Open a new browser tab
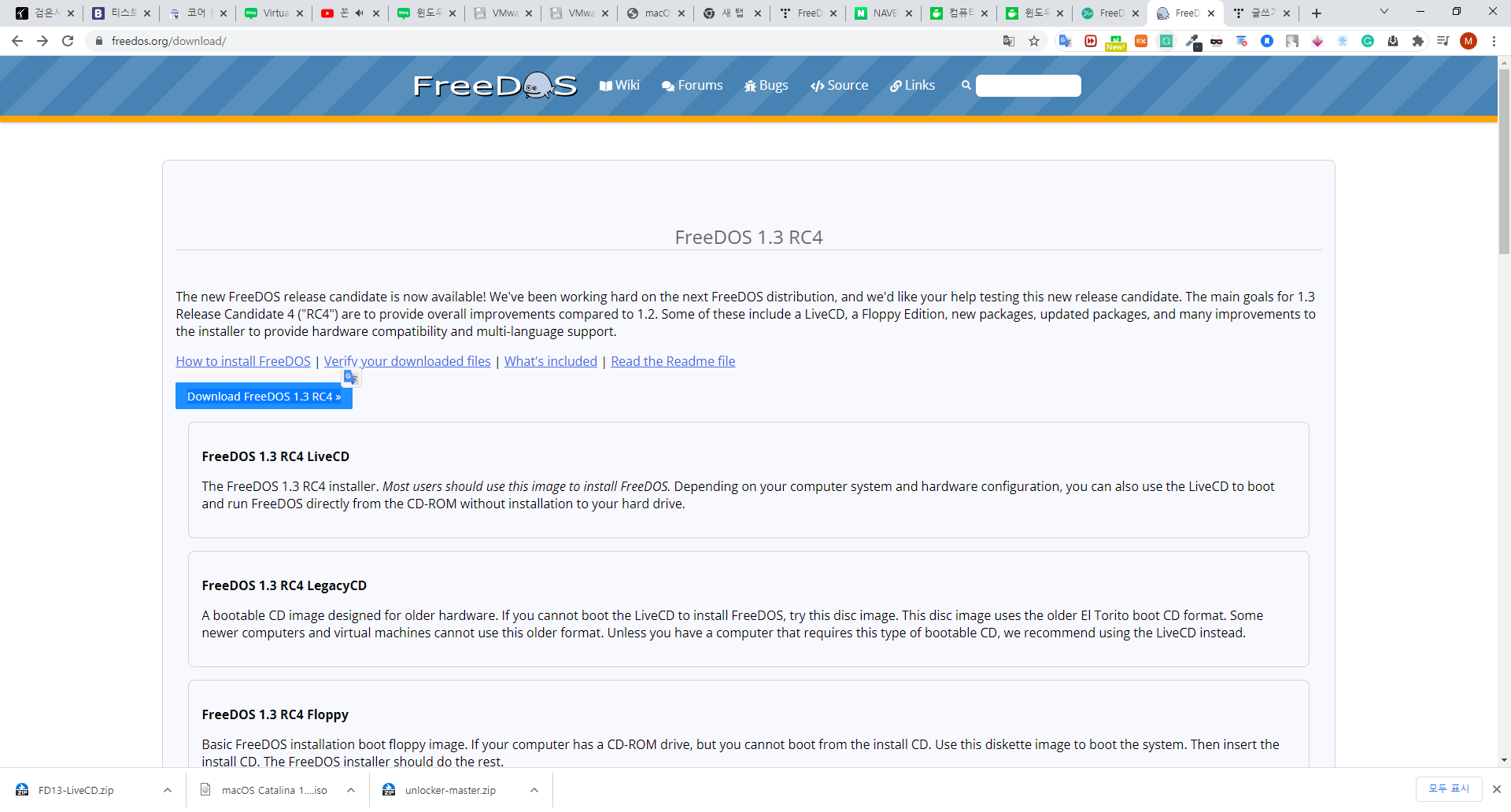 [x=1317, y=13]
